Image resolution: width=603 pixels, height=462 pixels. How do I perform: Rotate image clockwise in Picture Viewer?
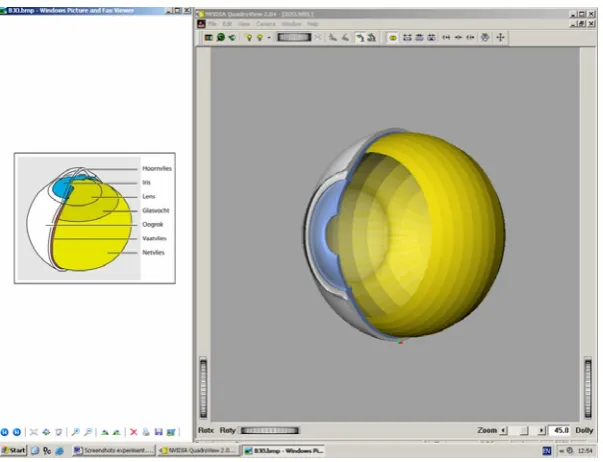(x=105, y=432)
